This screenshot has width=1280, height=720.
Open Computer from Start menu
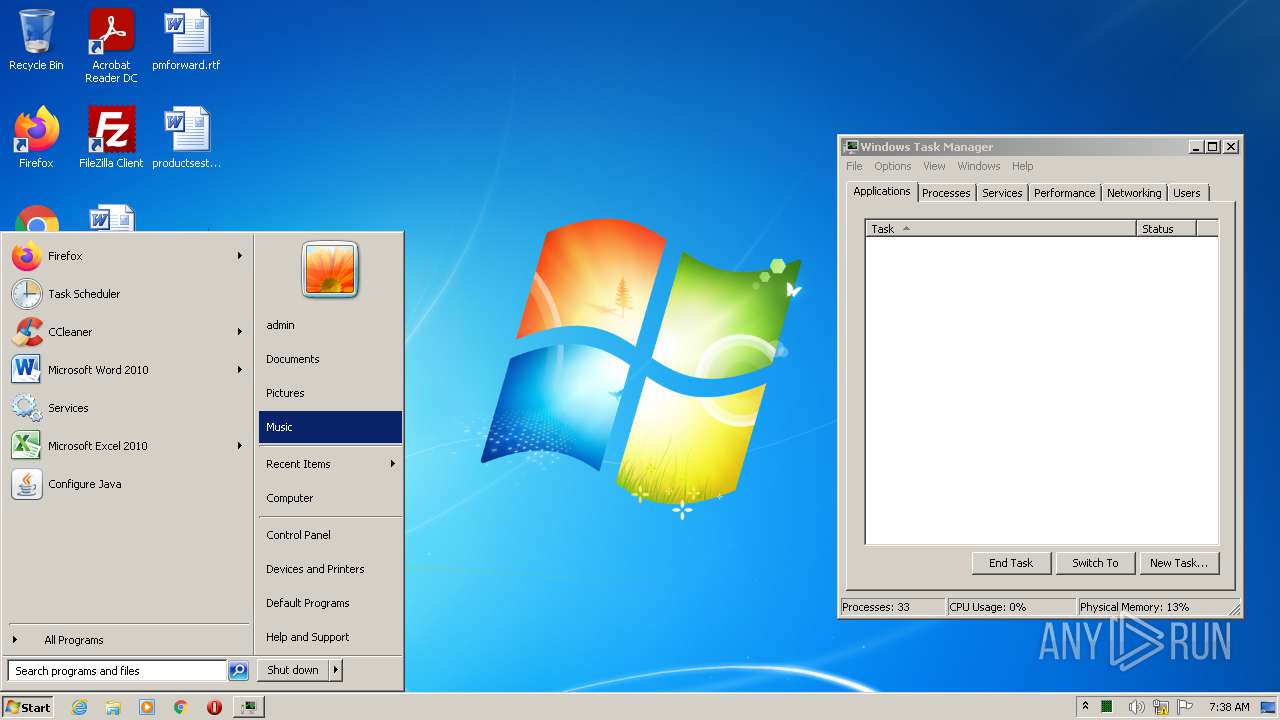(330, 498)
